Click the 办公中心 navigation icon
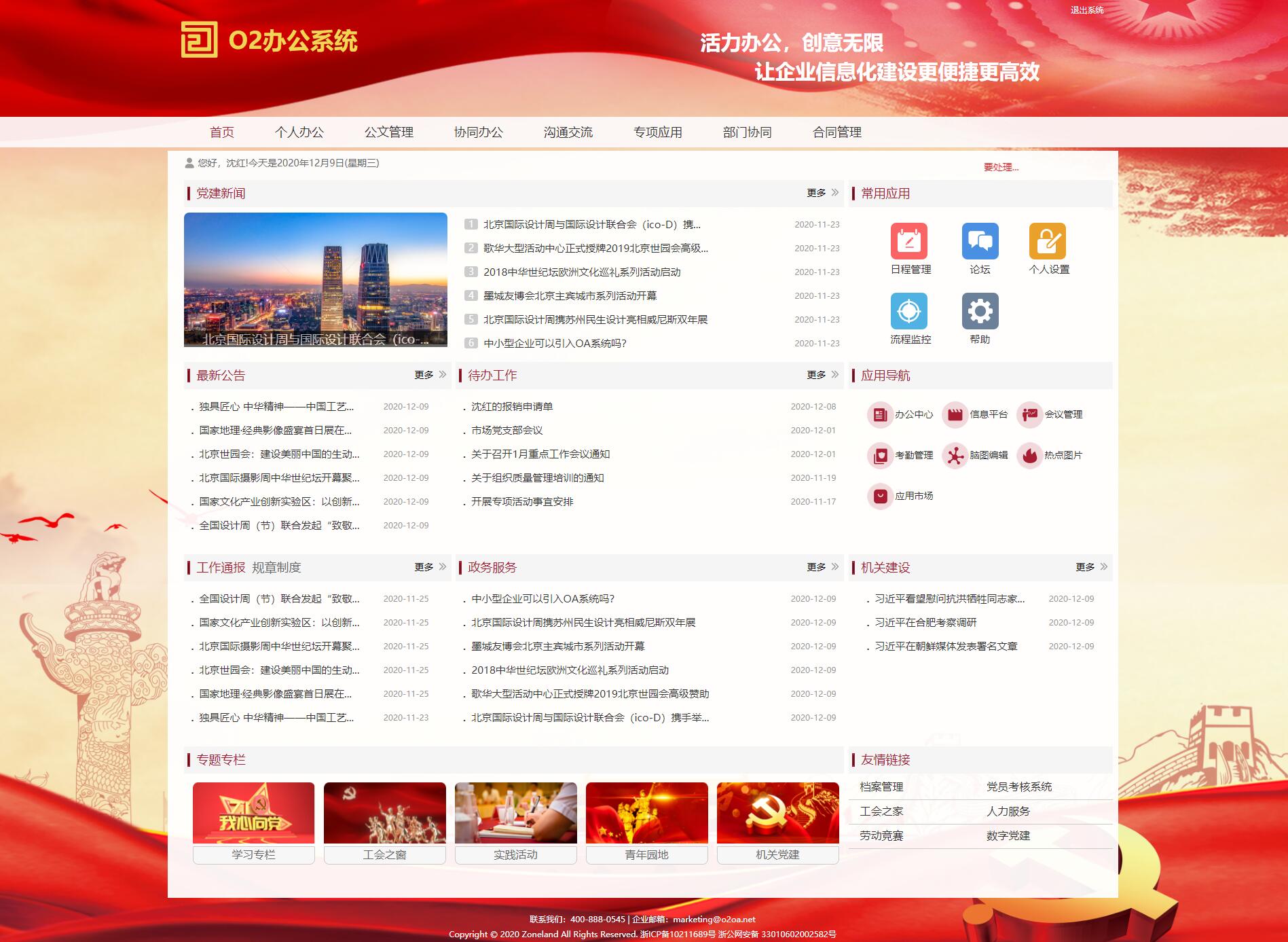The height and width of the screenshot is (942, 1288). point(880,414)
